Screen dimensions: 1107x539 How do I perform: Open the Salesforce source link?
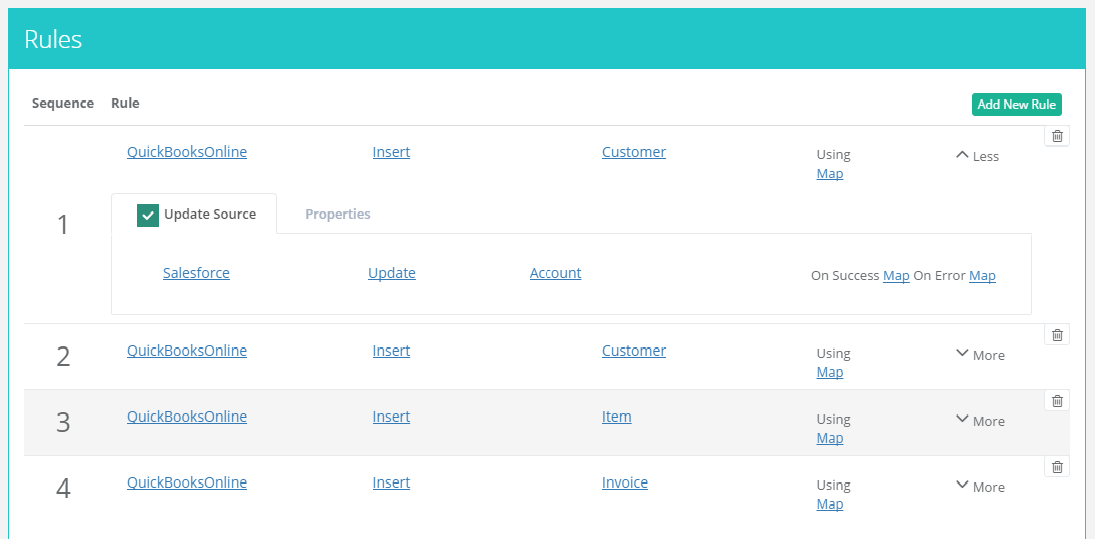click(196, 273)
